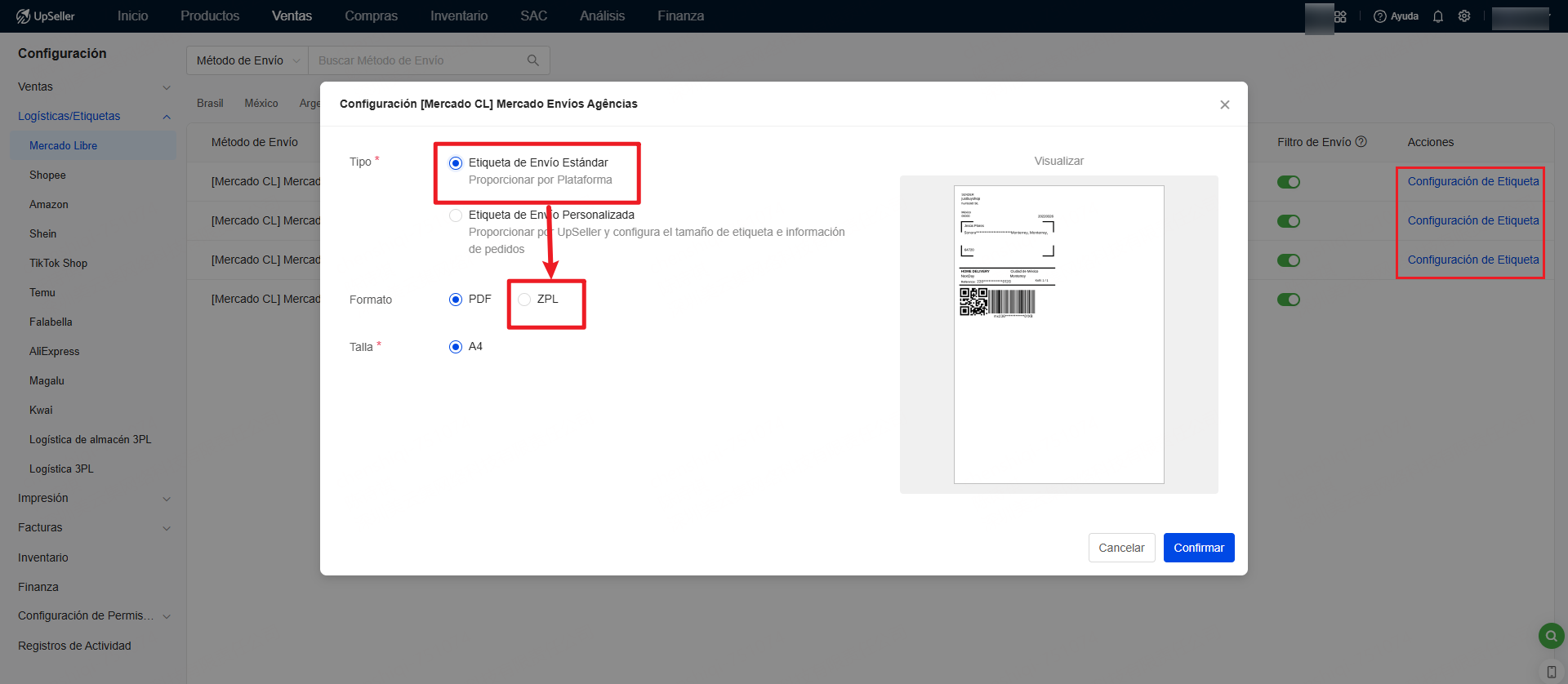Viewport: 1568px width, 684px height.
Task: Click the label preview thumbnail
Action: [x=1058, y=335]
